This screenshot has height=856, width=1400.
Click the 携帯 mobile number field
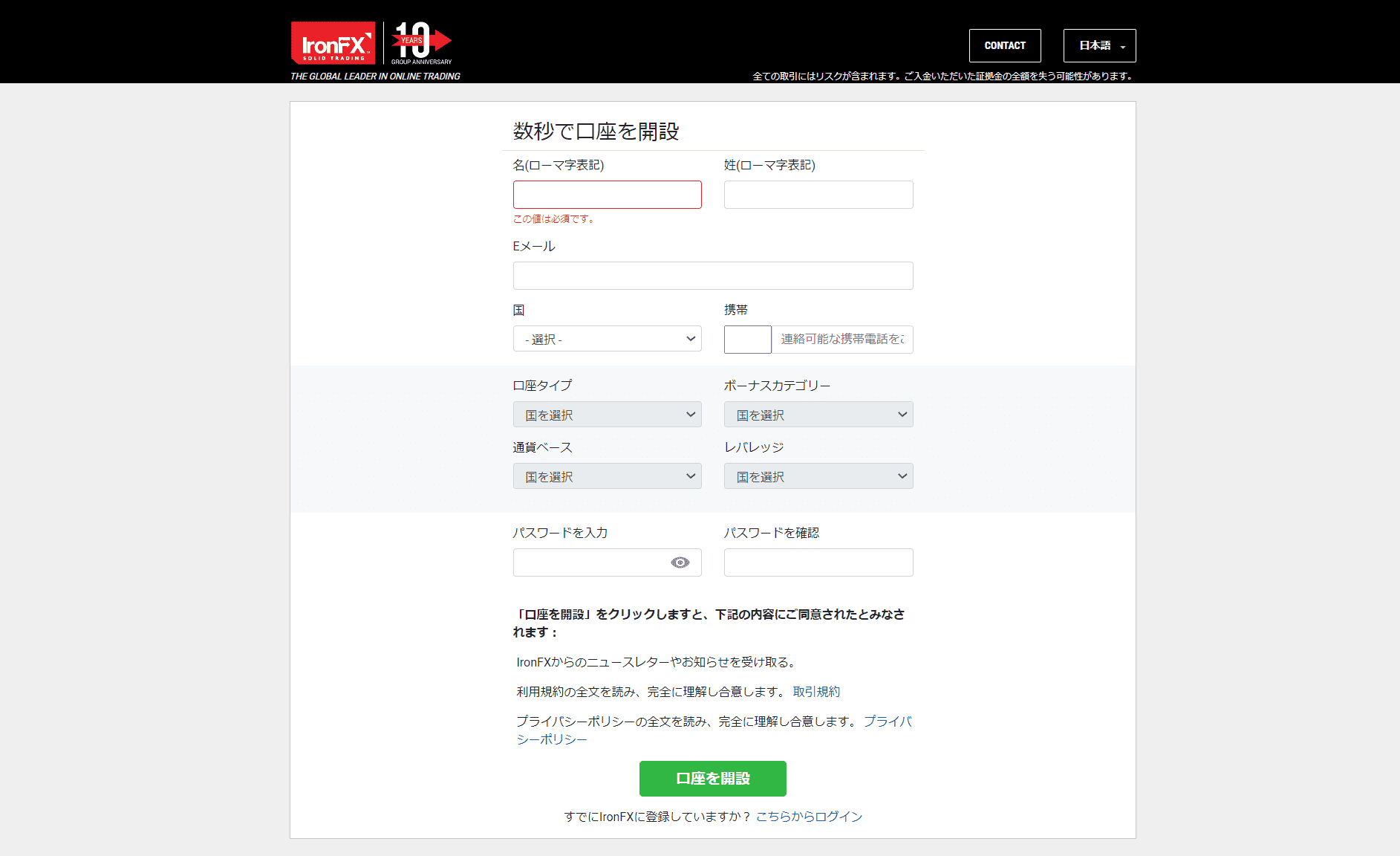842,340
